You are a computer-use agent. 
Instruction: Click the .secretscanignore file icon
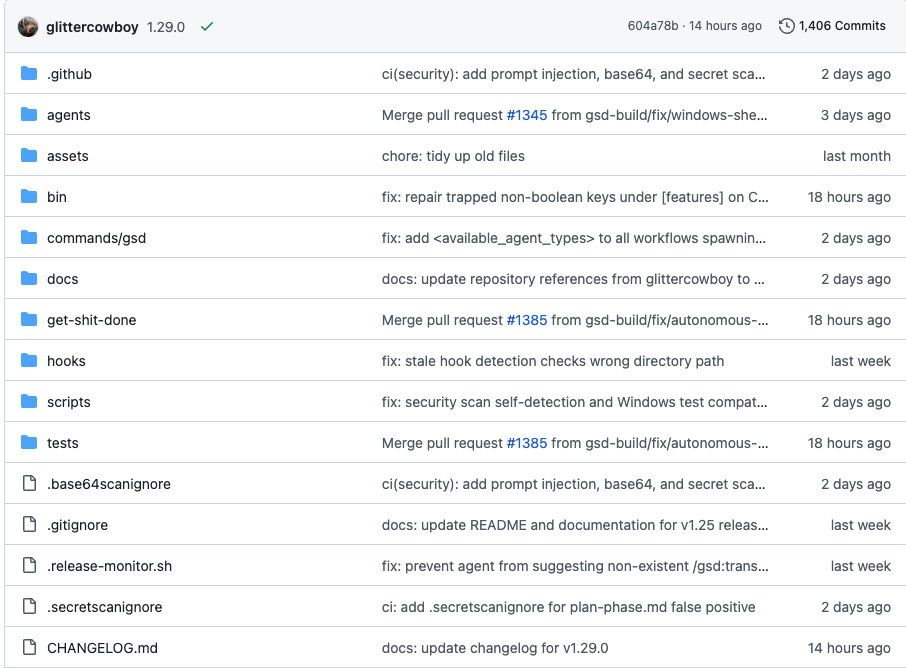tap(29, 606)
